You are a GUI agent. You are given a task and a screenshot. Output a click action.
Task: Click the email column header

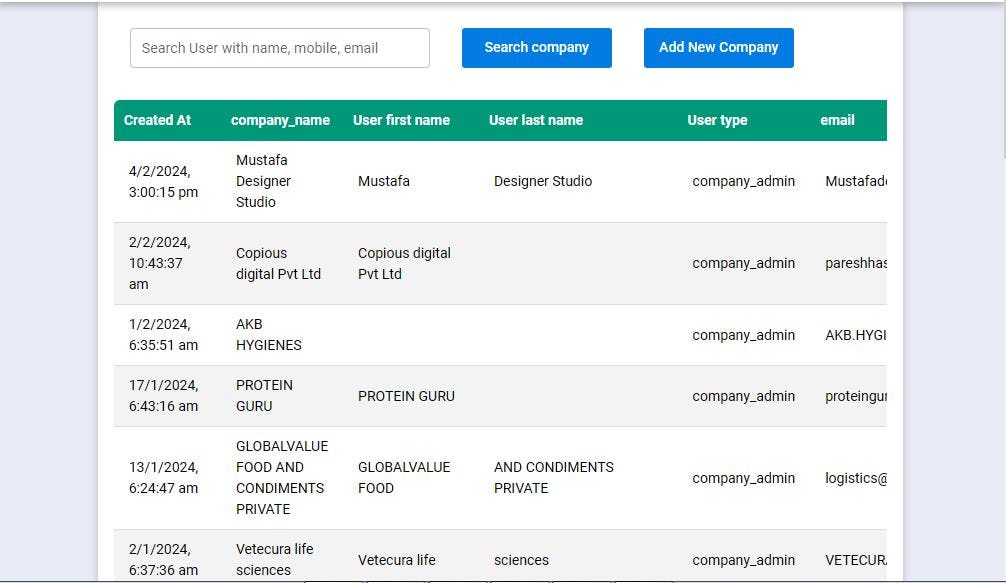coord(837,120)
